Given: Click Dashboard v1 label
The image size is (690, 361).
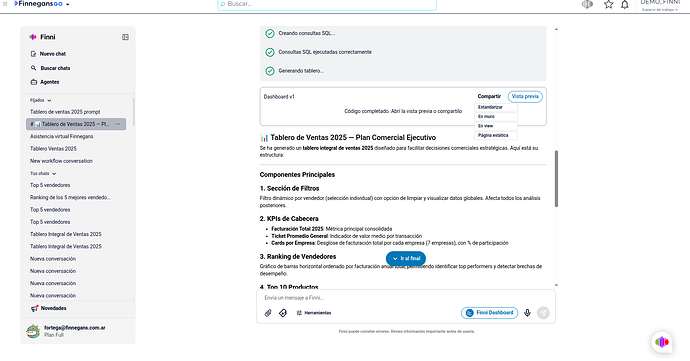Looking at the screenshot, I should pyautogui.click(x=279, y=97).
